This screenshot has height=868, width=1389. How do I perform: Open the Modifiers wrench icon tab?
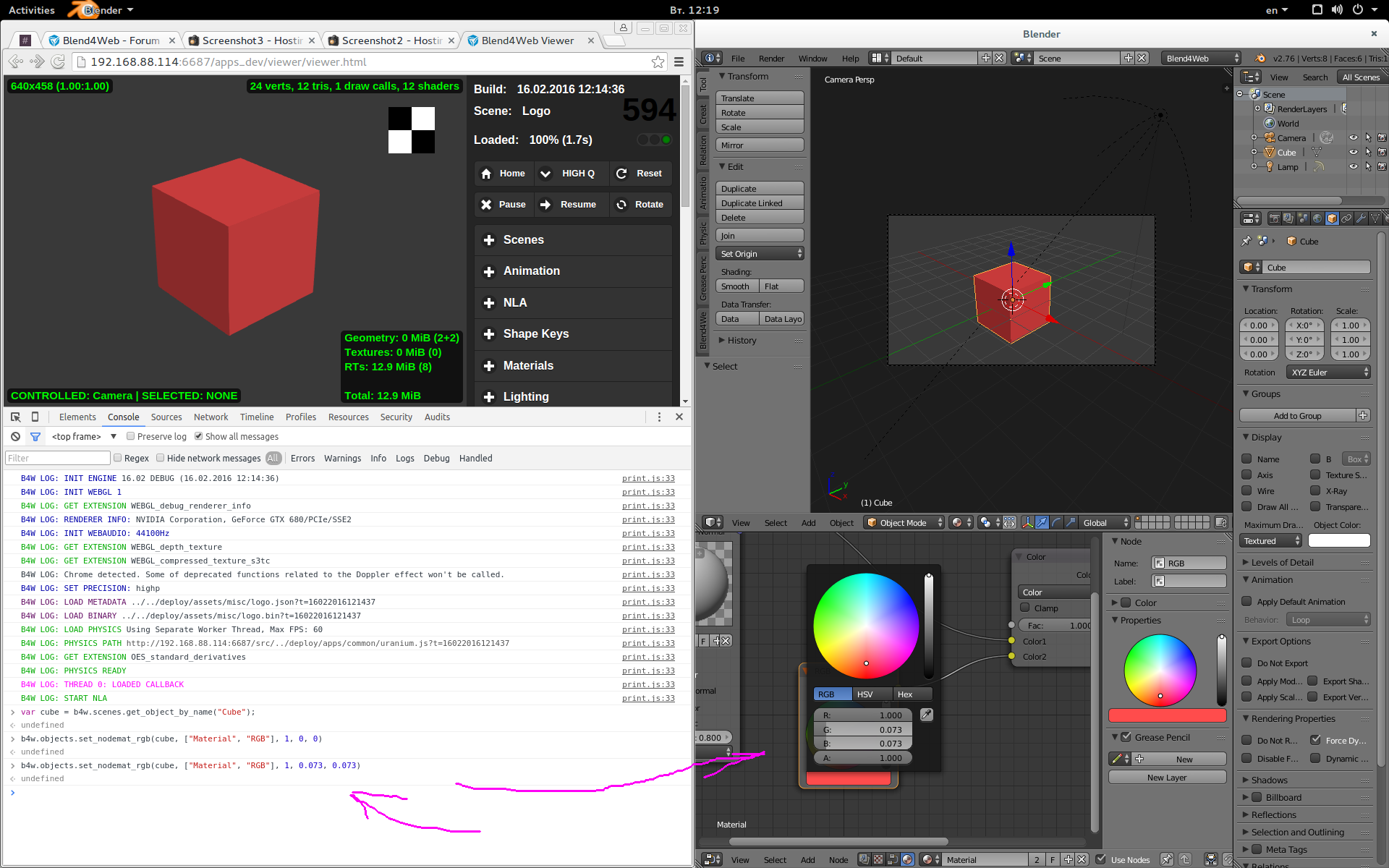point(1362,218)
